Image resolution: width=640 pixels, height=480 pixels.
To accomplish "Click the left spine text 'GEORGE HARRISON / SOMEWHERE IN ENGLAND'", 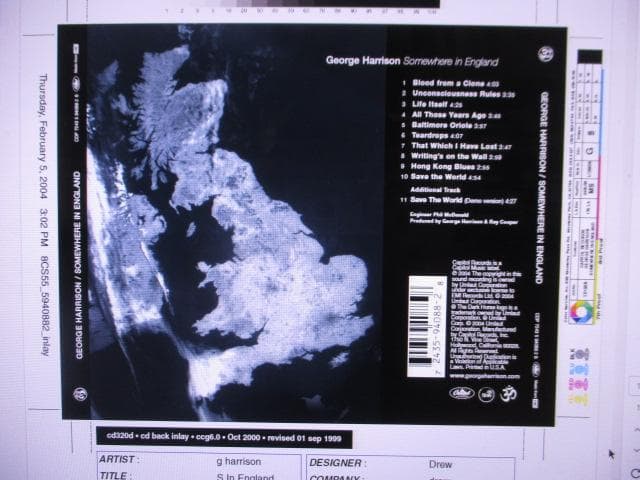I will click(78, 265).
